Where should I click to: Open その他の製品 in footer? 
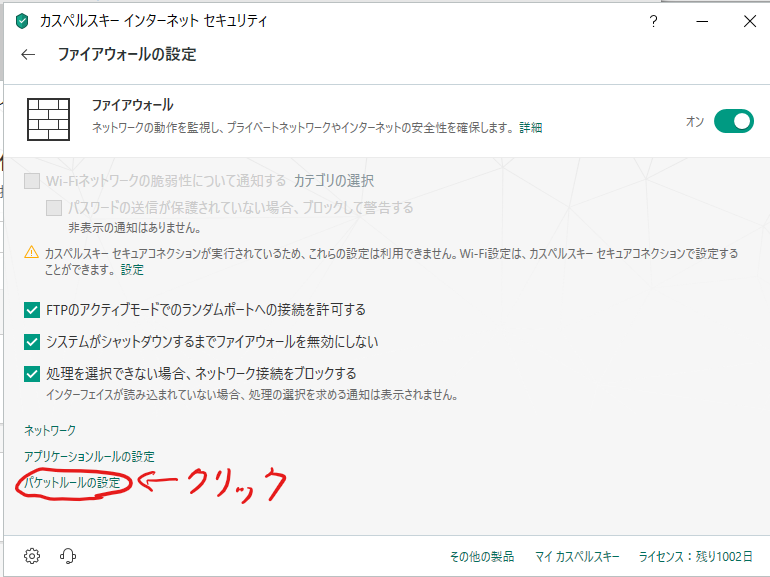pyautogui.click(x=482, y=556)
